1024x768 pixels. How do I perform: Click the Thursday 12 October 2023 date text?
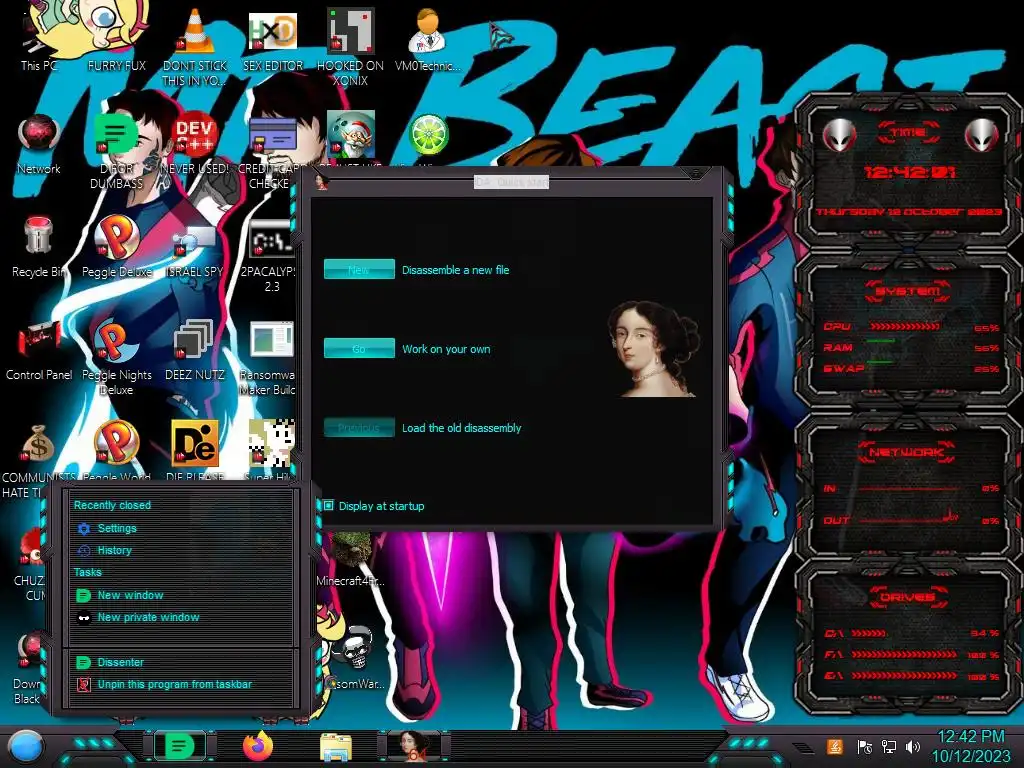(908, 212)
